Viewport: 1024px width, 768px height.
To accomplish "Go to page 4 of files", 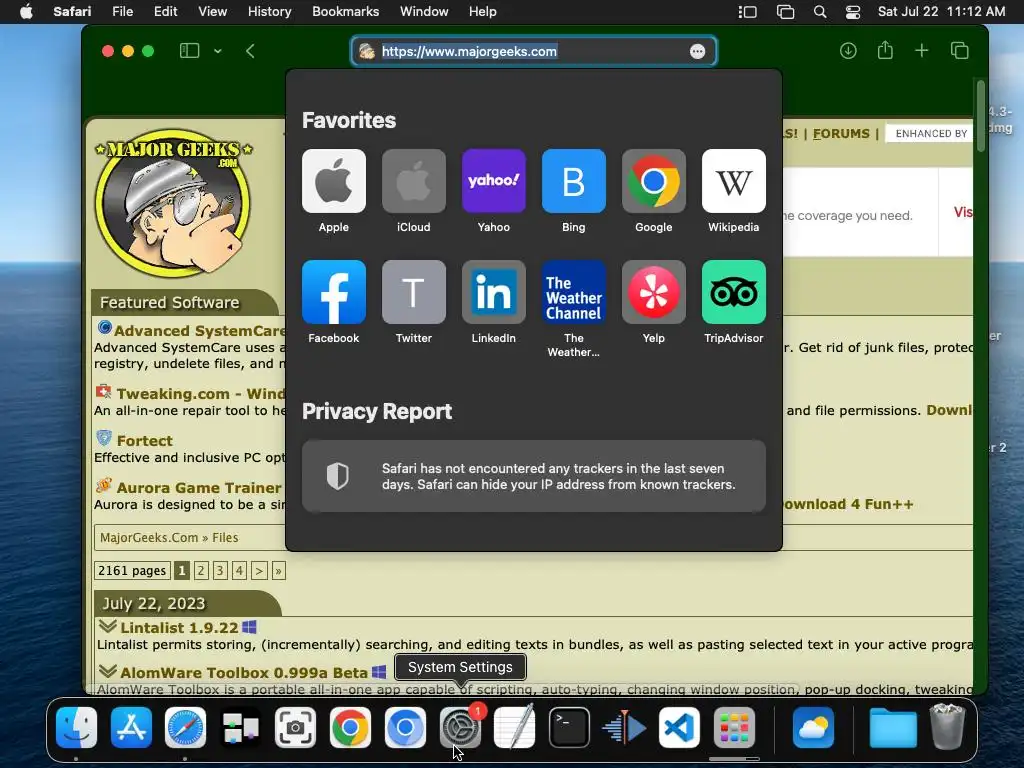I will point(240,571).
